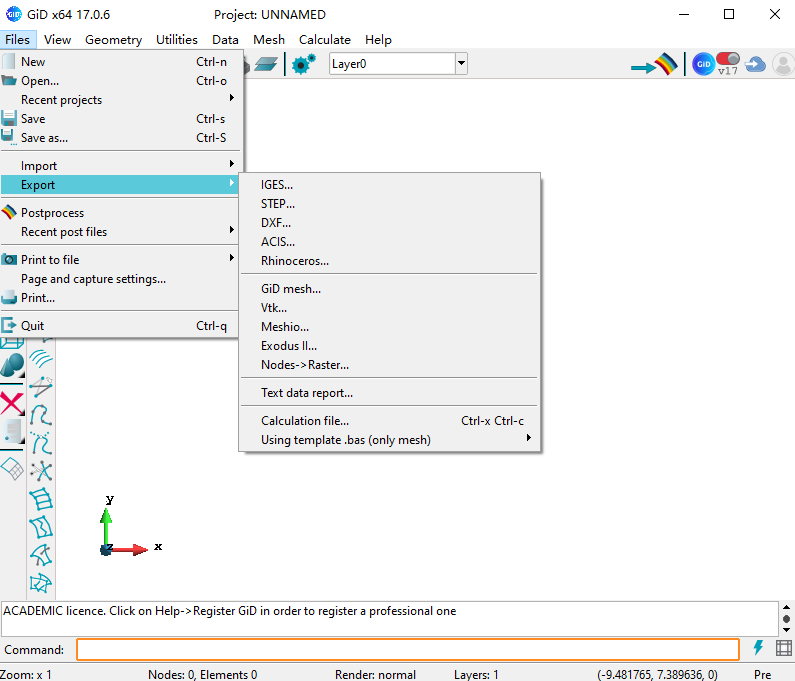This screenshot has height=681, width=795.
Task: Select Calculation file... export option
Action: [389, 420]
